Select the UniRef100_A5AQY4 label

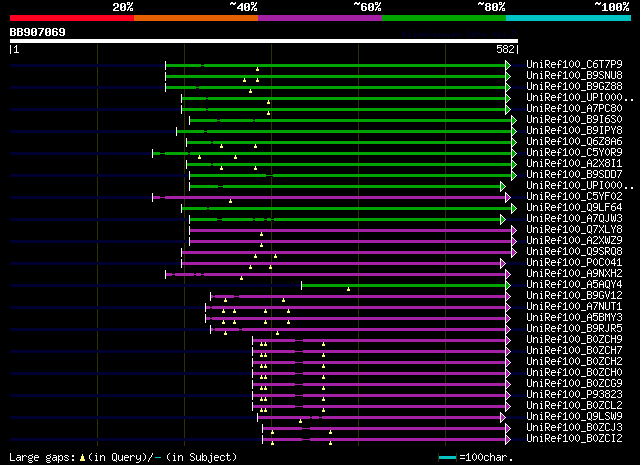coord(574,285)
